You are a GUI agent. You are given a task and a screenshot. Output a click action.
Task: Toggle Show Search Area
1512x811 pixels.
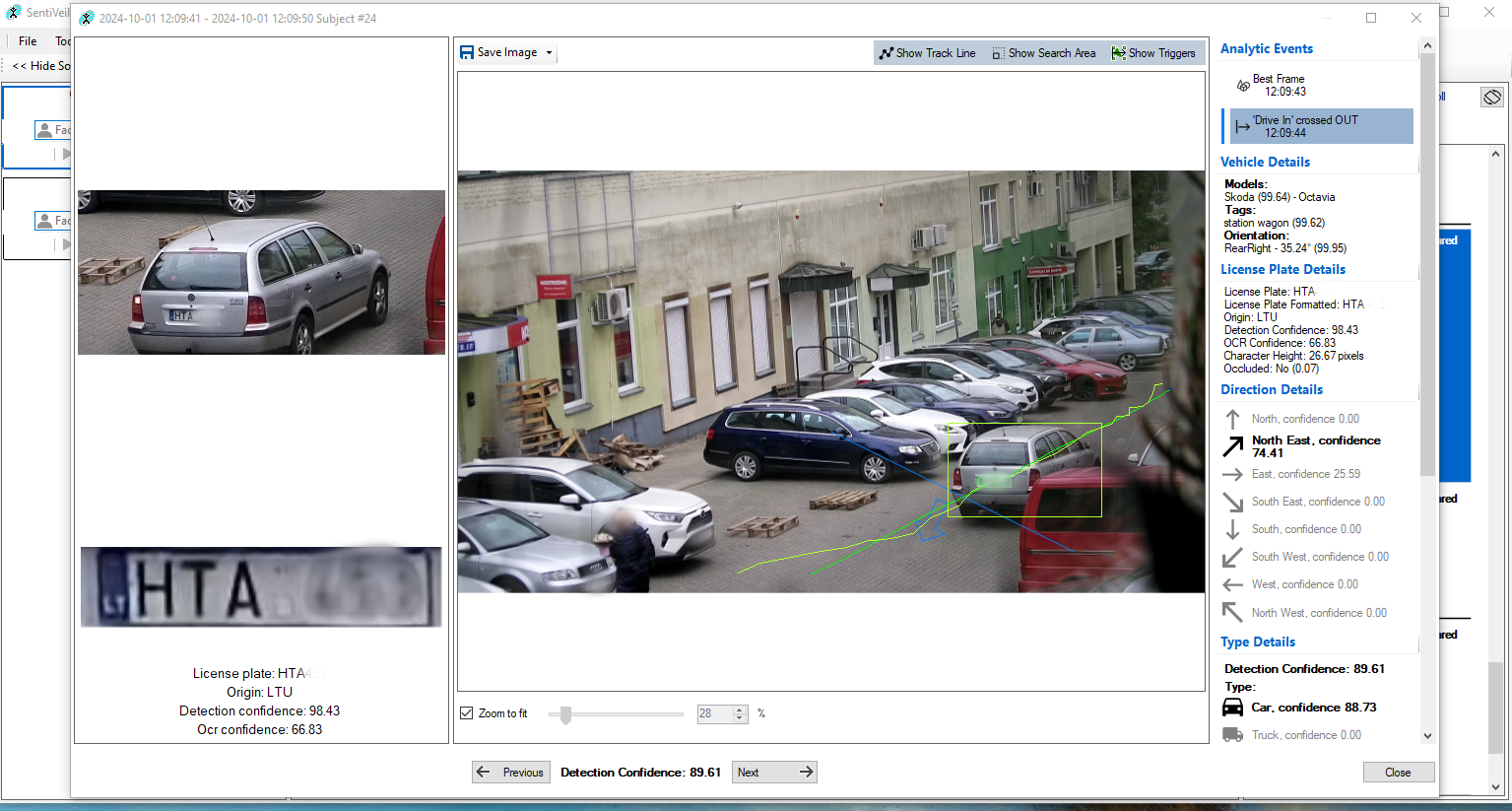coord(1043,53)
